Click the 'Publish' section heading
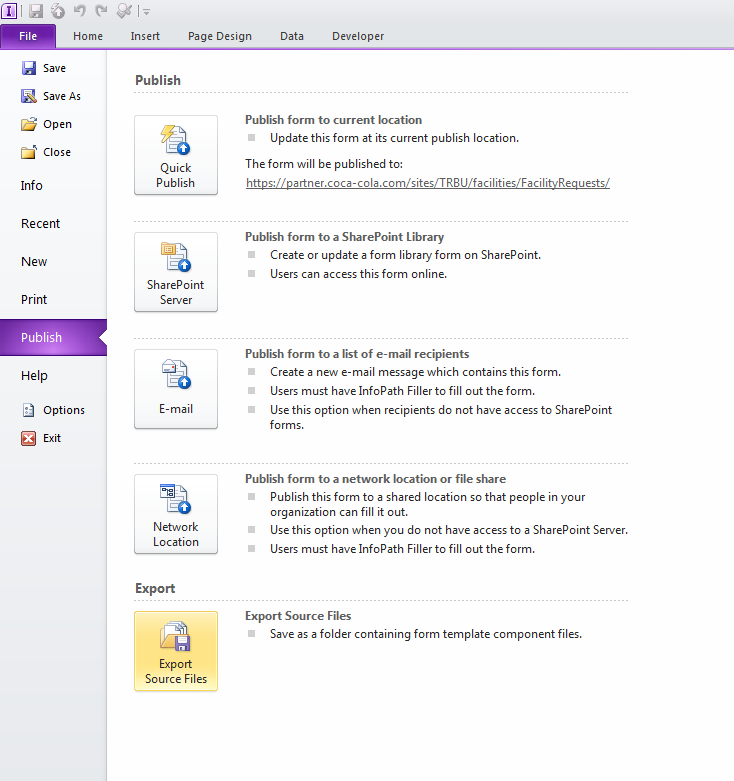Image resolution: width=734 pixels, height=781 pixels. (x=158, y=80)
